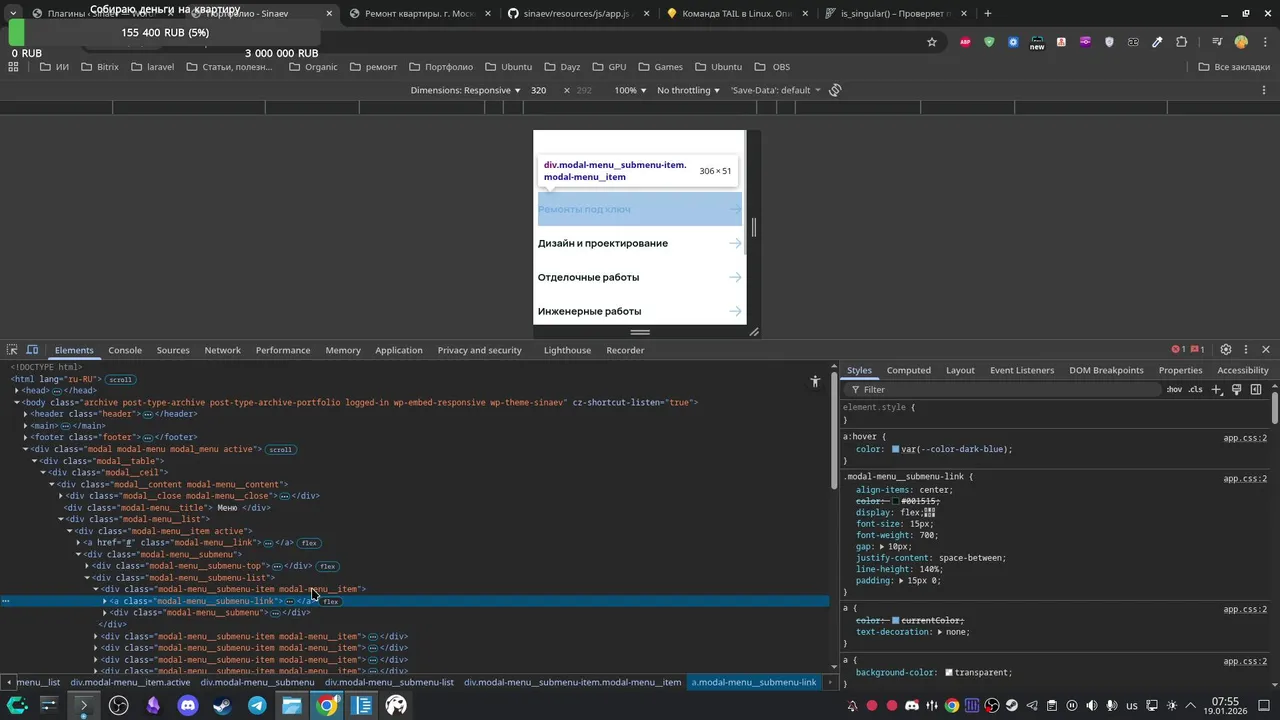Open Discord from the taskbar

tap(187, 705)
